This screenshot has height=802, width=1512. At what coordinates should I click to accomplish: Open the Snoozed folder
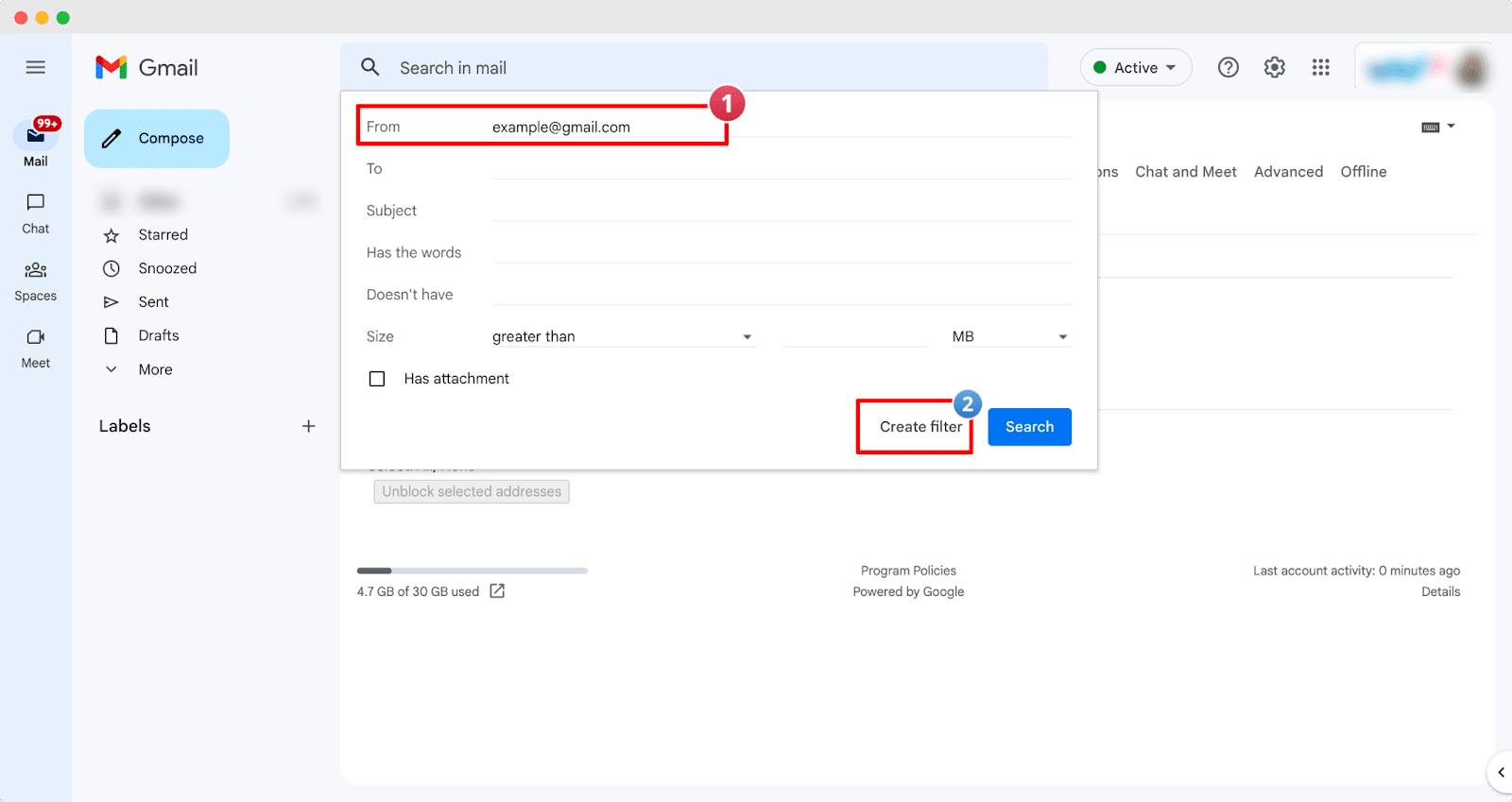(167, 268)
